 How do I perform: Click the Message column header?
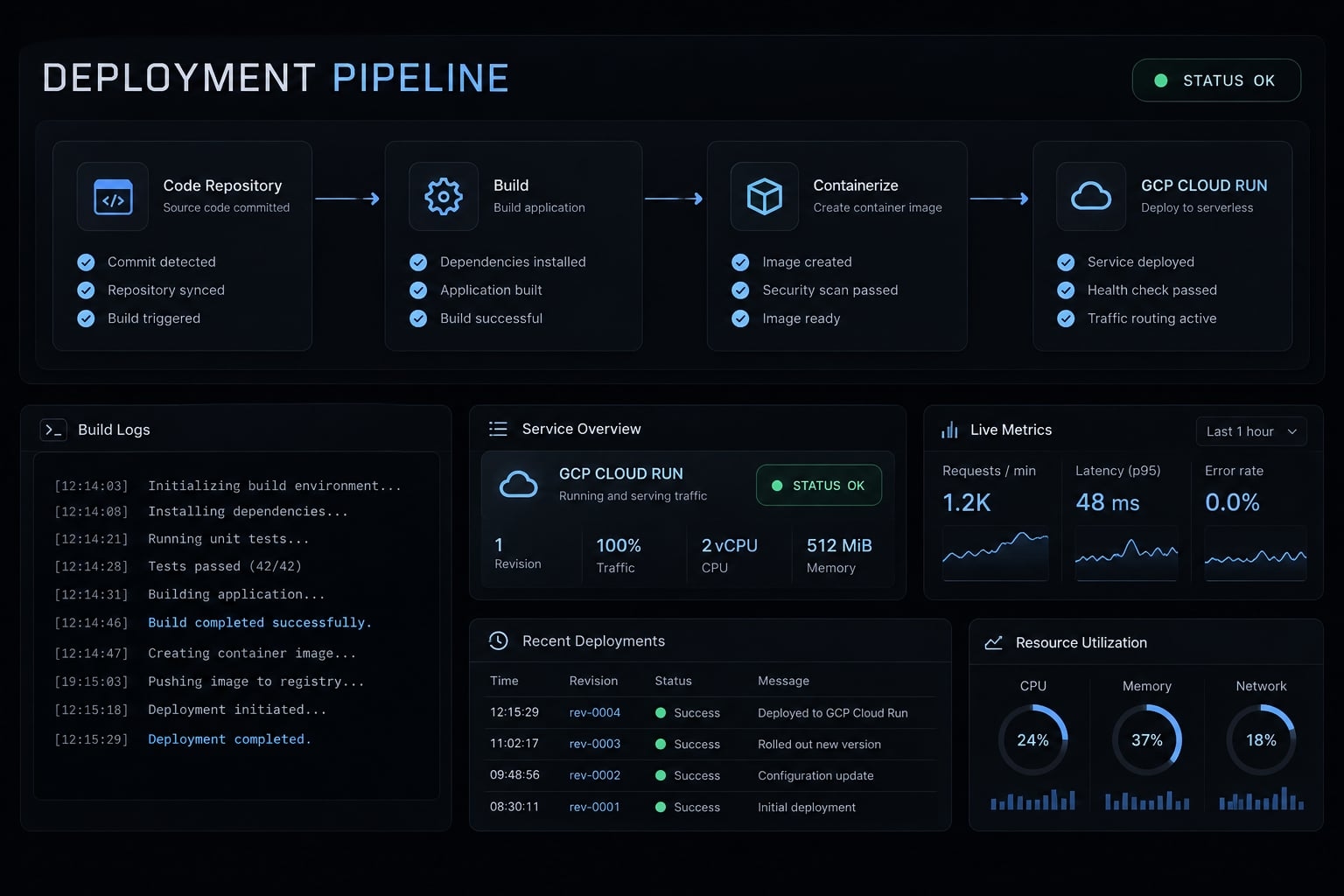pyautogui.click(x=783, y=681)
